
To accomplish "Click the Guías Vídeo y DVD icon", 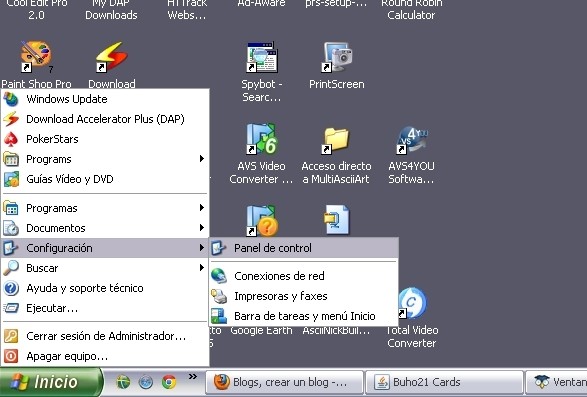I will (x=11, y=179).
